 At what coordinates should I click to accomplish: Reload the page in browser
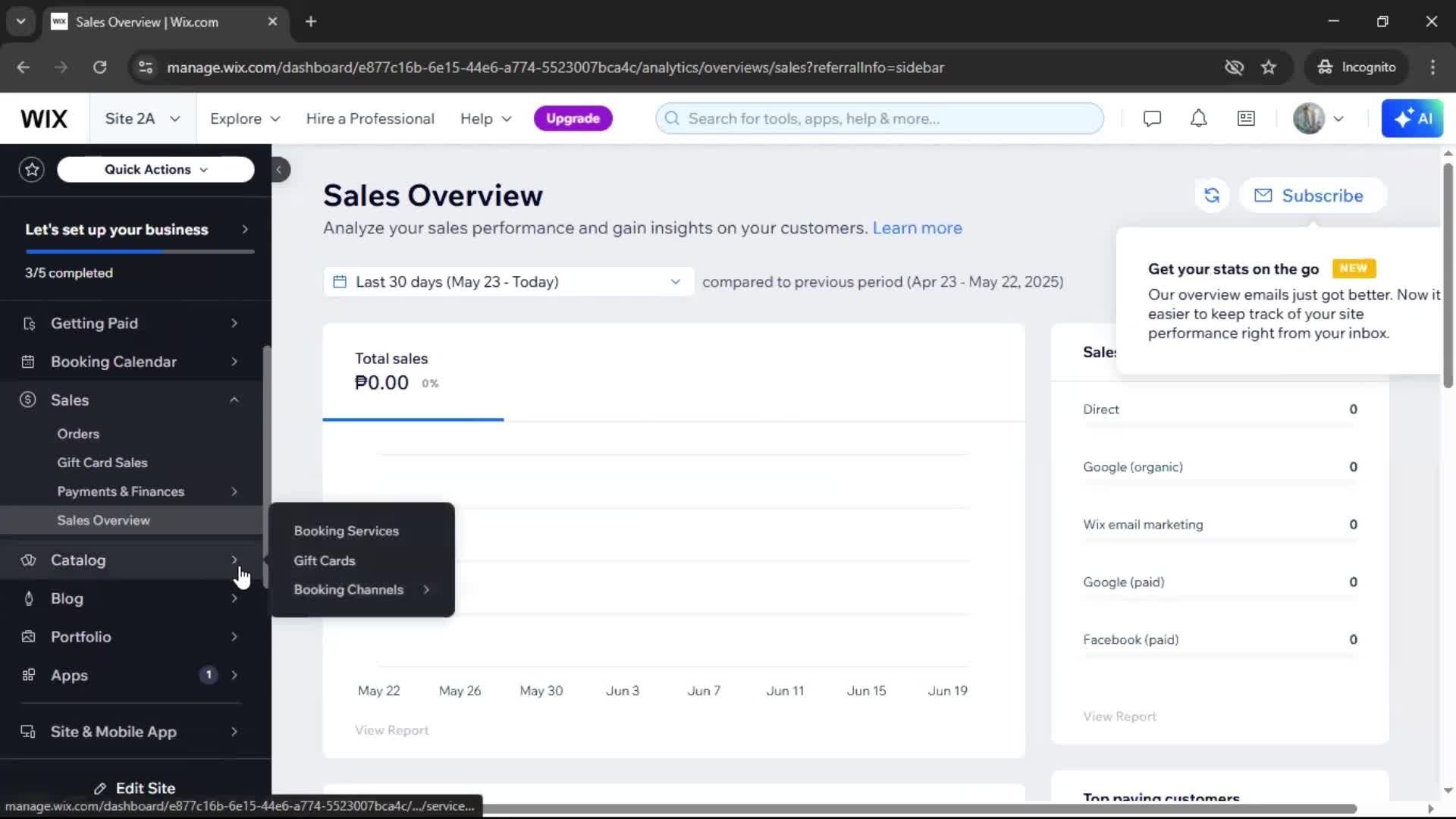(100, 67)
